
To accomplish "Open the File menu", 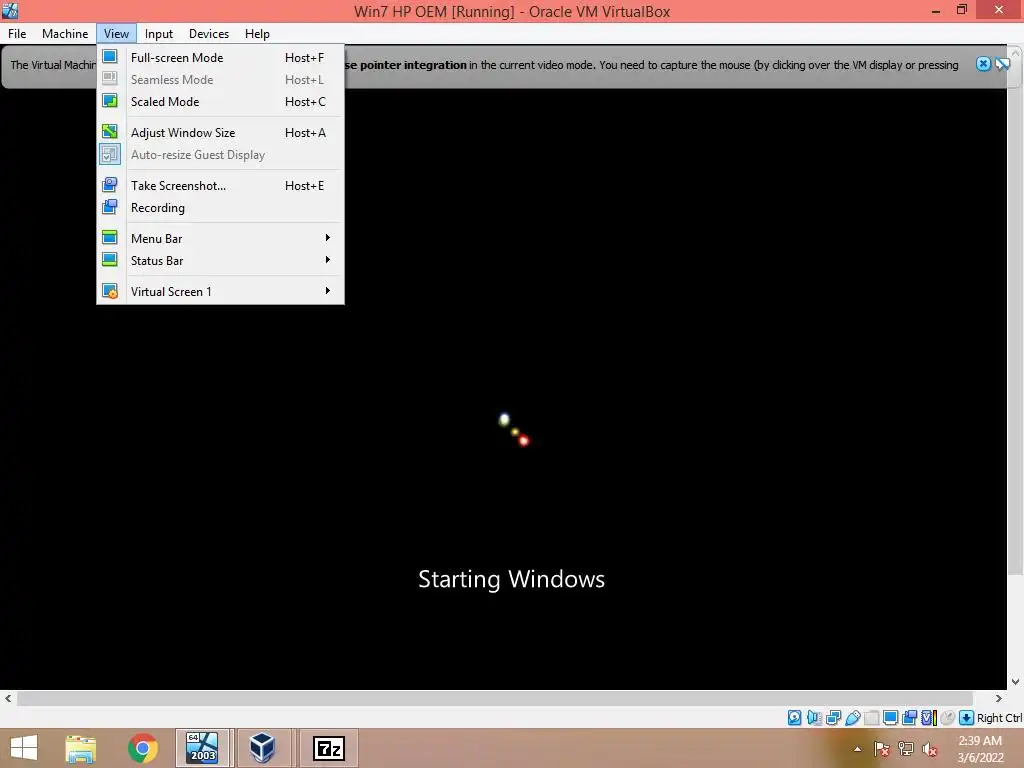I will click(17, 34).
